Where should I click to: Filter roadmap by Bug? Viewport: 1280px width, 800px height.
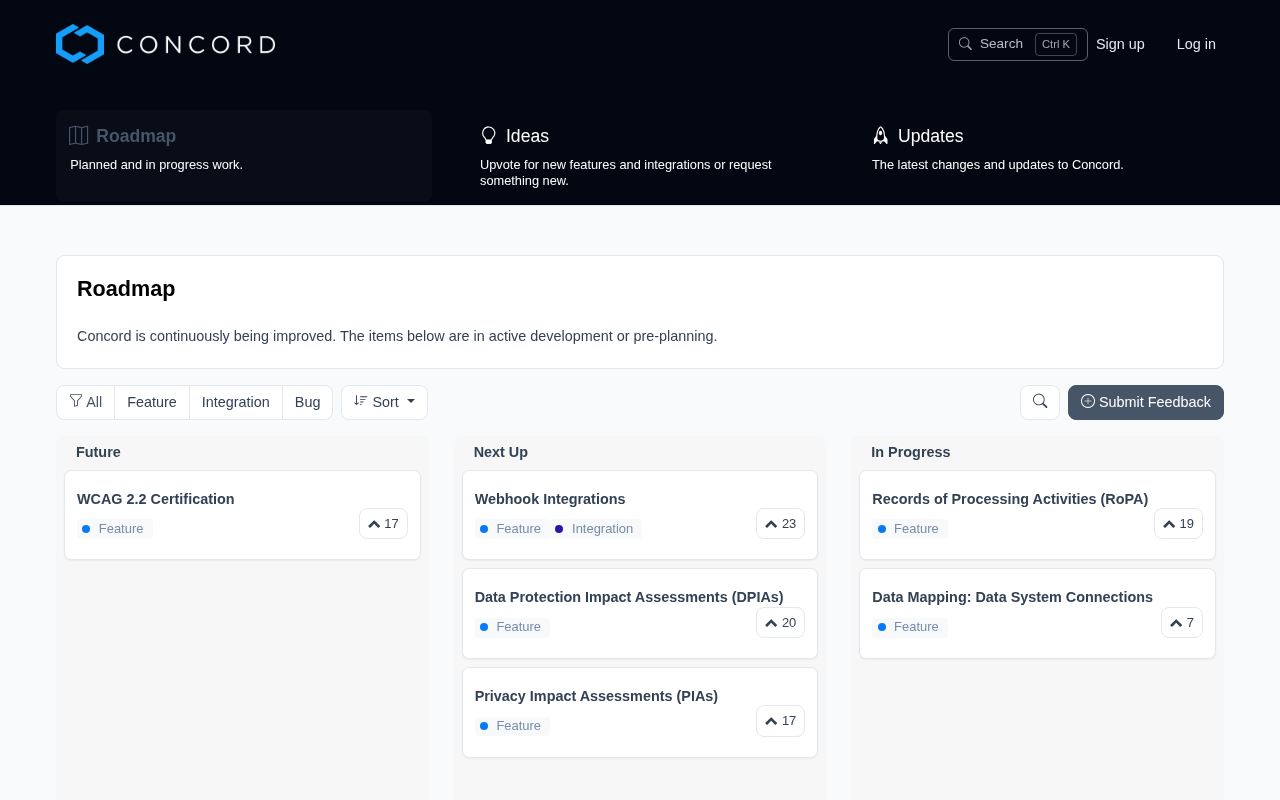(307, 402)
